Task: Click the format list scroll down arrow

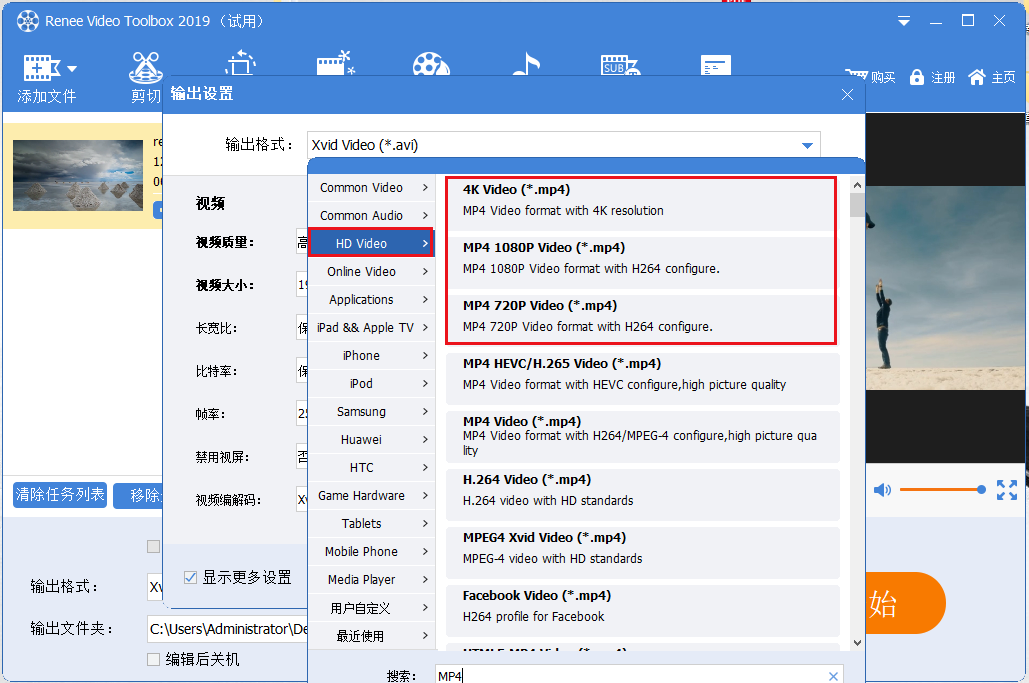Action: click(856, 642)
